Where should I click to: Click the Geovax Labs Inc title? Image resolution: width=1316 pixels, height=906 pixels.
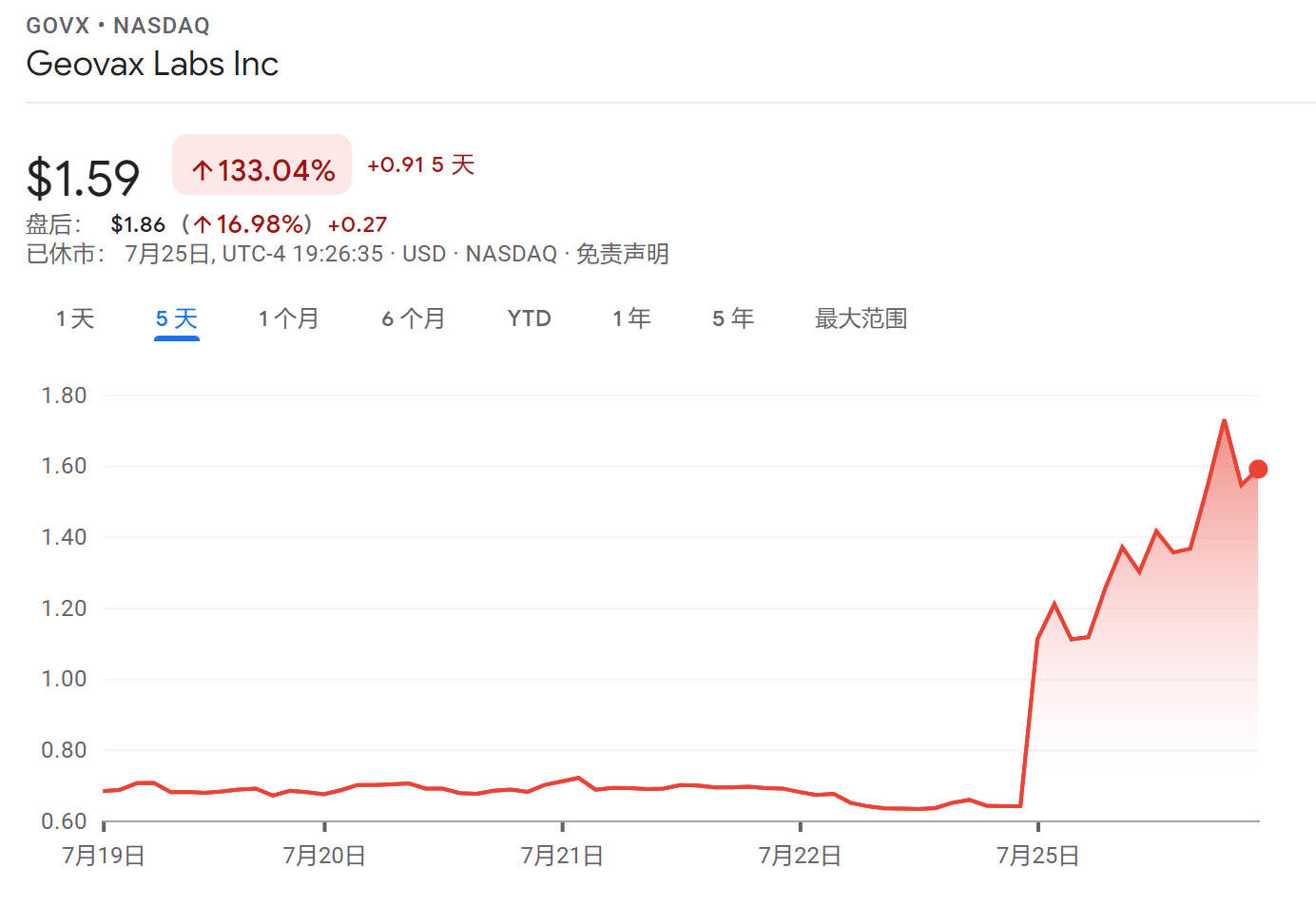152,64
